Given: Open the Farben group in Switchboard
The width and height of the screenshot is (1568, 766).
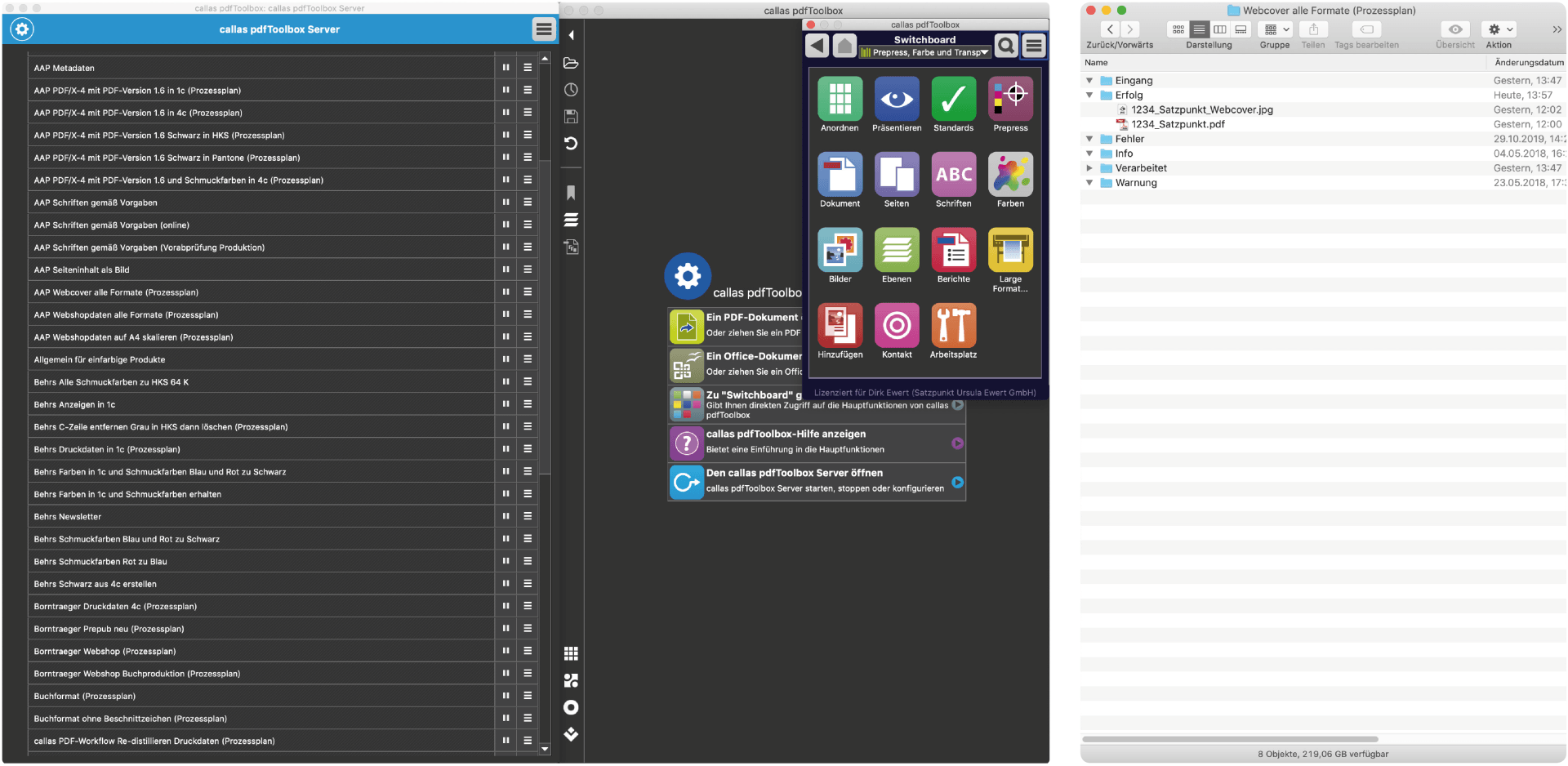Looking at the screenshot, I should coord(1010,174).
